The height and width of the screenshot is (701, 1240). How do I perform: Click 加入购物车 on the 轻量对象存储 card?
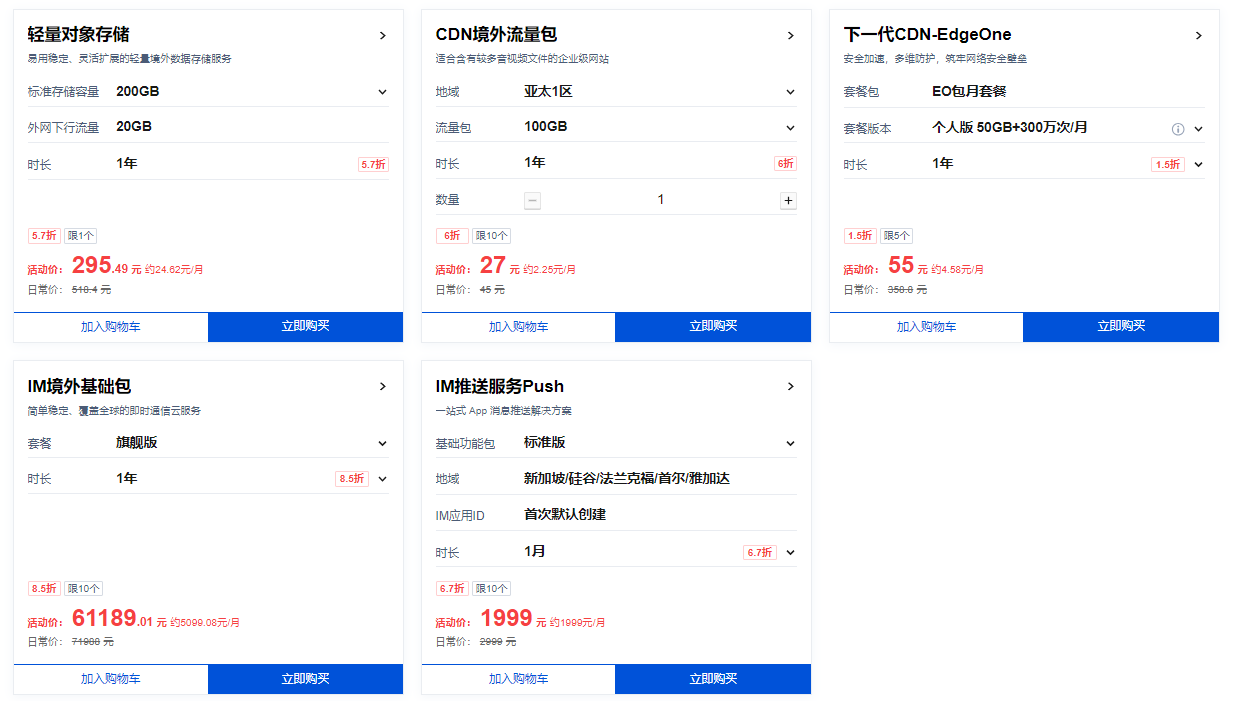pyautogui.click(x=110, y=327)
